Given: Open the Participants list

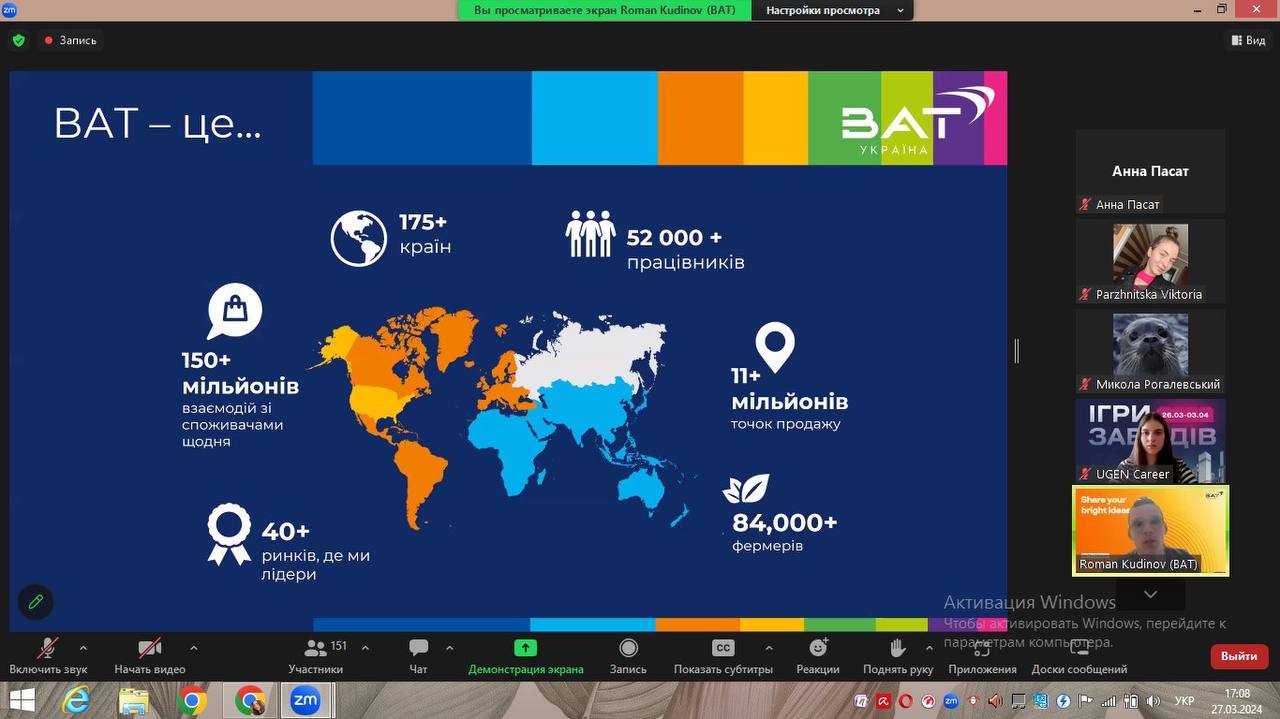Looking at the screenshot, I should click(x=316, y=648).
